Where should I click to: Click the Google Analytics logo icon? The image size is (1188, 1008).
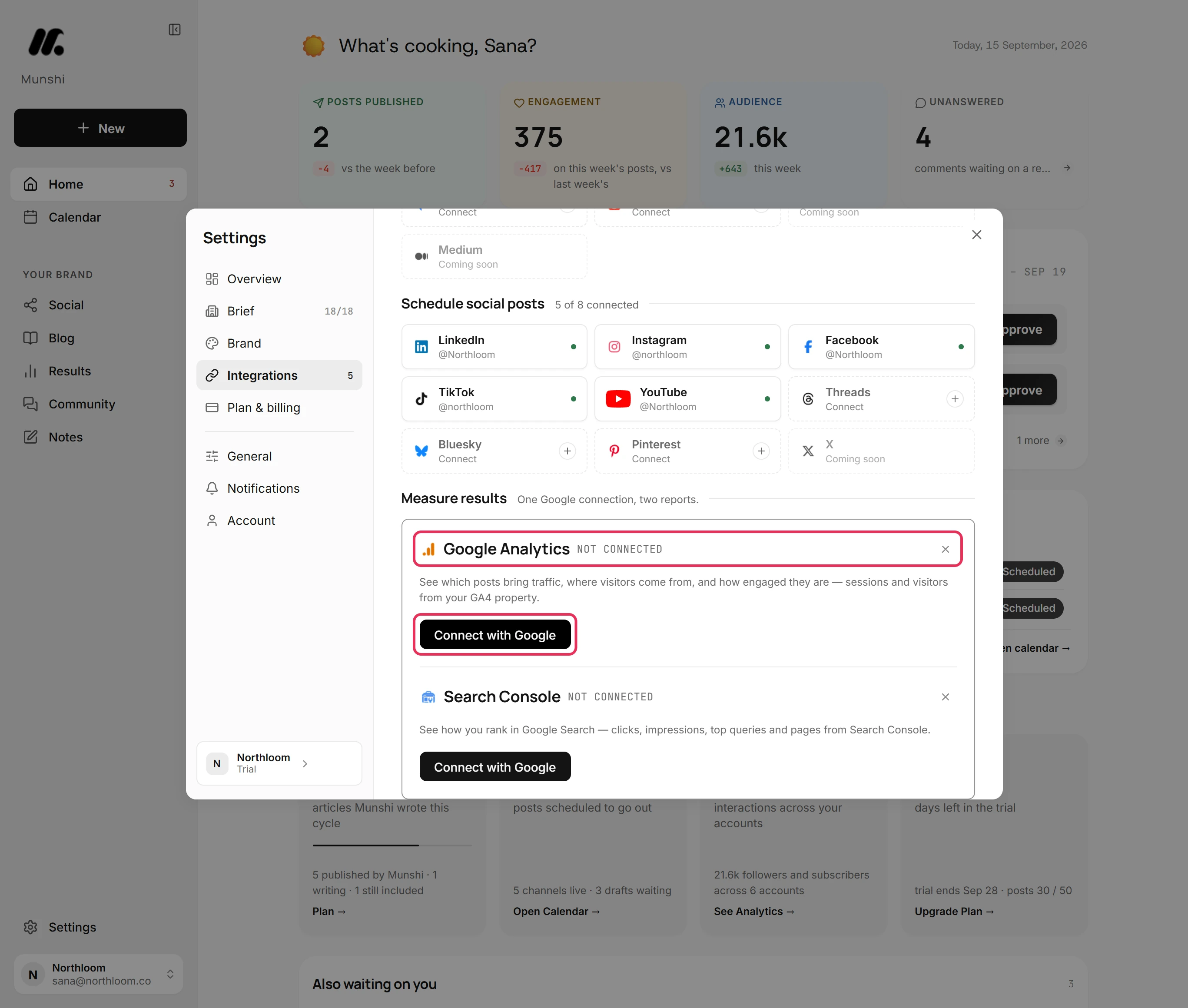(428, 549)
